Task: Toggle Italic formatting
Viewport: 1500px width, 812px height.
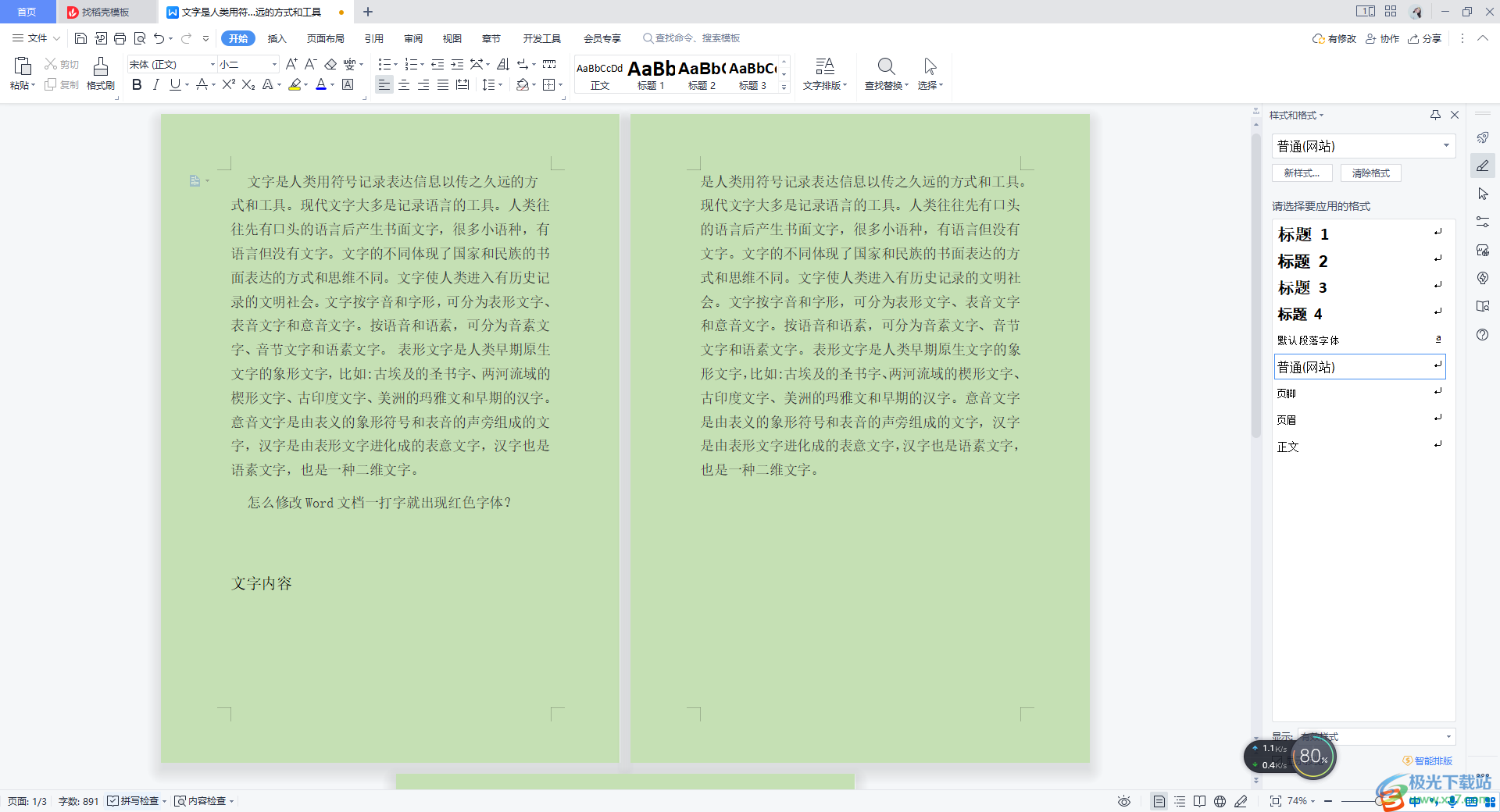Action: [155, 84]
